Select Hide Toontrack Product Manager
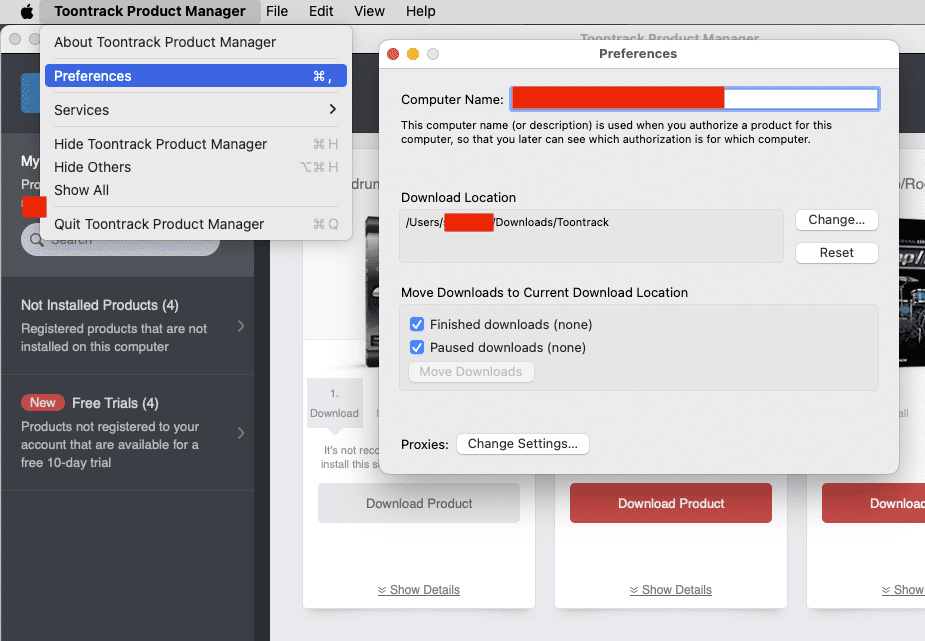925x641 pixels. click(195, 144)
